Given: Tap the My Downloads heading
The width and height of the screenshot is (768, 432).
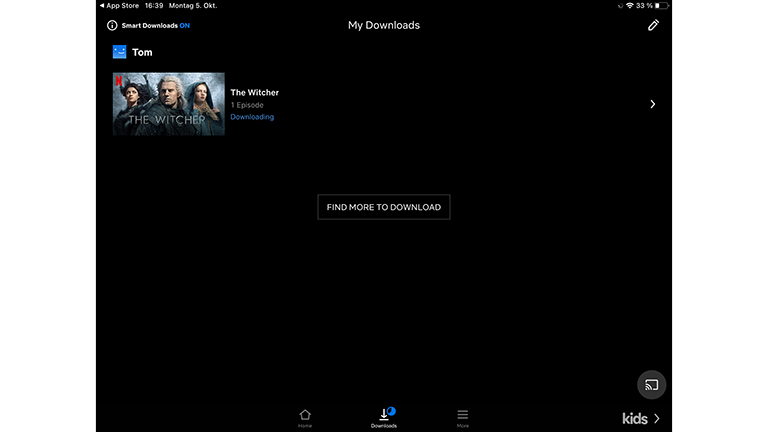Looking at the screenshot, I should point(384,25).
